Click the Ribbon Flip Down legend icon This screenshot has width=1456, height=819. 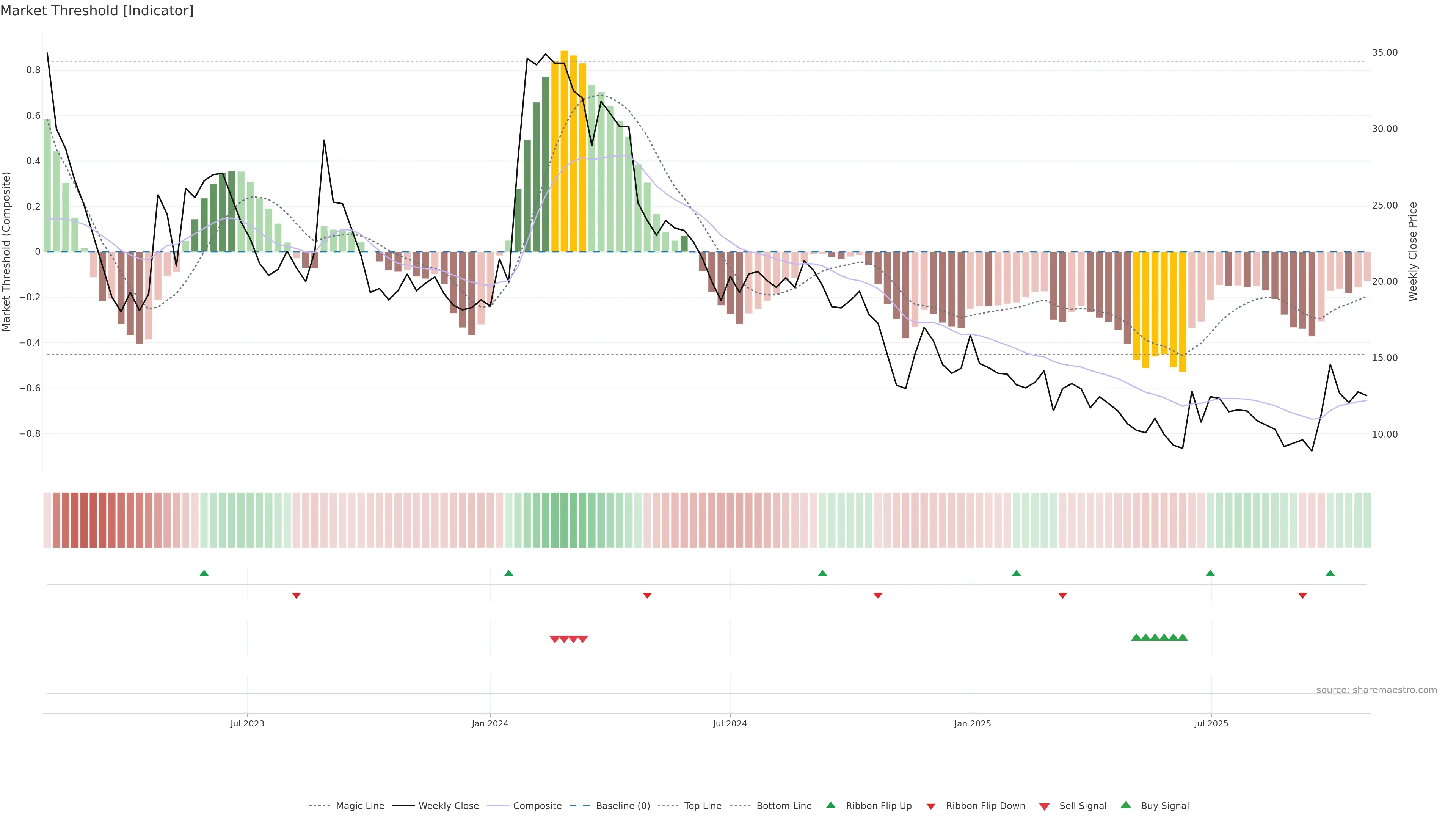[931, 806]
